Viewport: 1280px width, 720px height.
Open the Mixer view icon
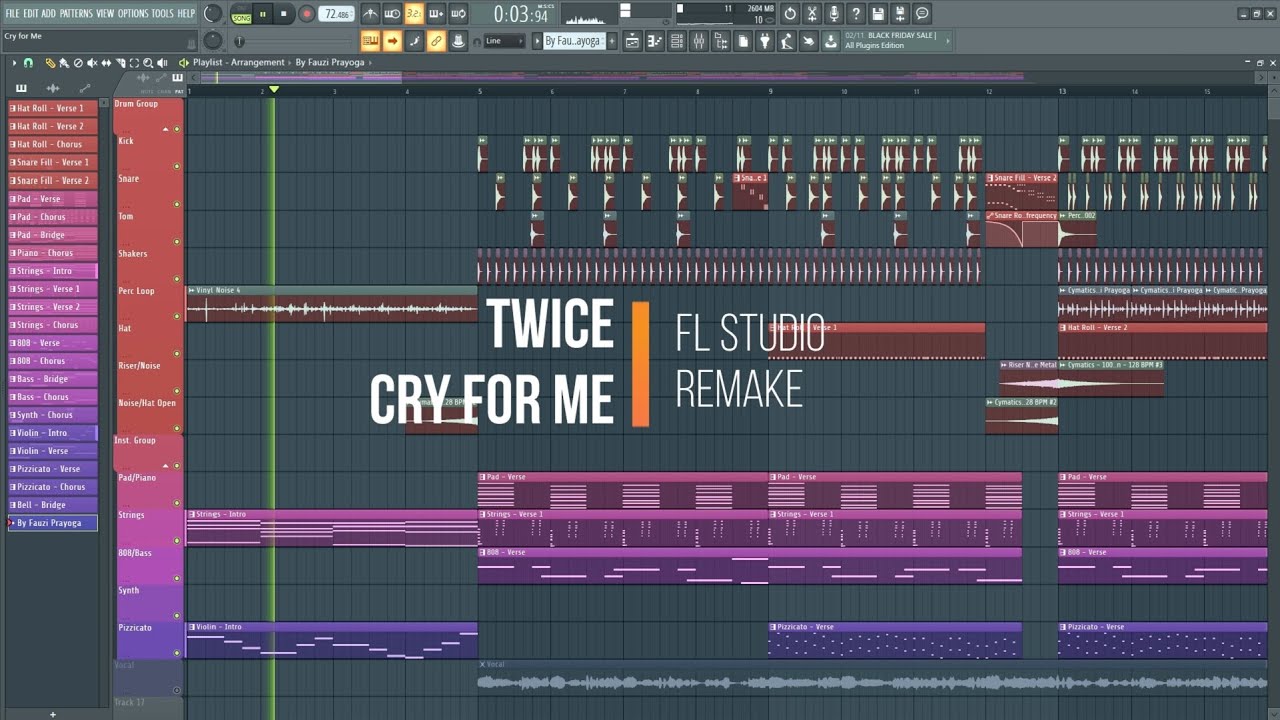(x=699, y=41)
